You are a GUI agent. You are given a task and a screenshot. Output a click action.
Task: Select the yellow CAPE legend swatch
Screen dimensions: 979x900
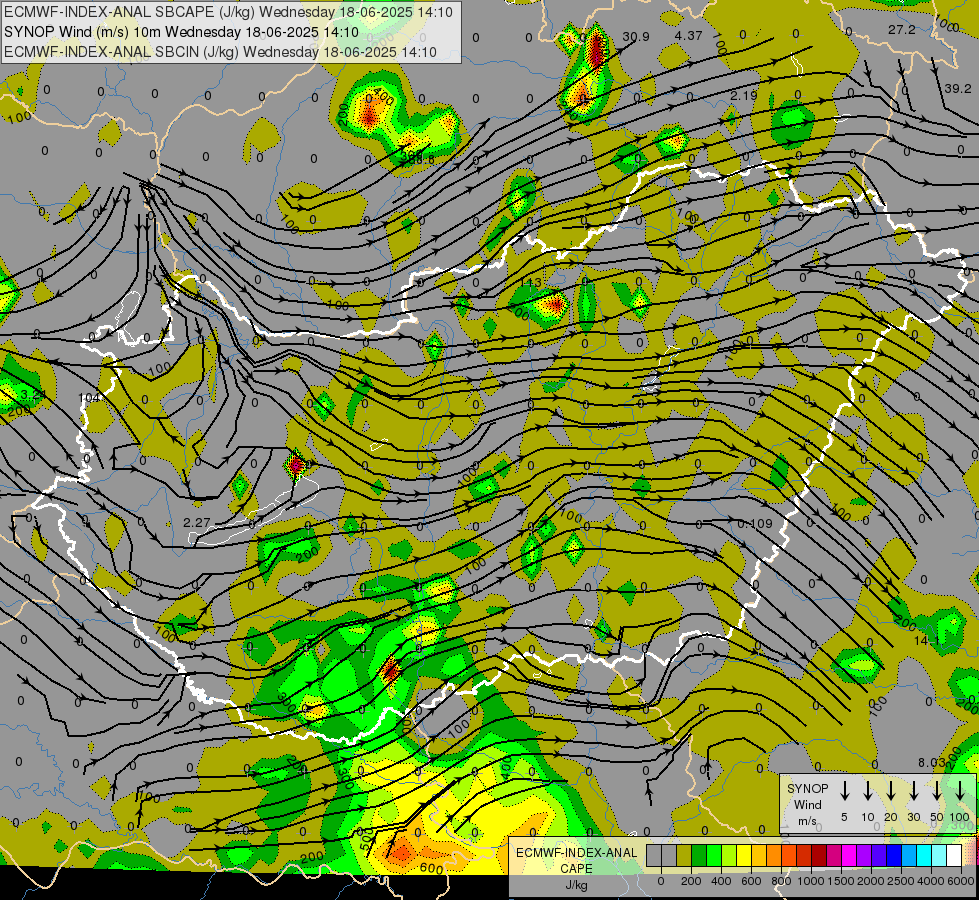pos(744,856)
